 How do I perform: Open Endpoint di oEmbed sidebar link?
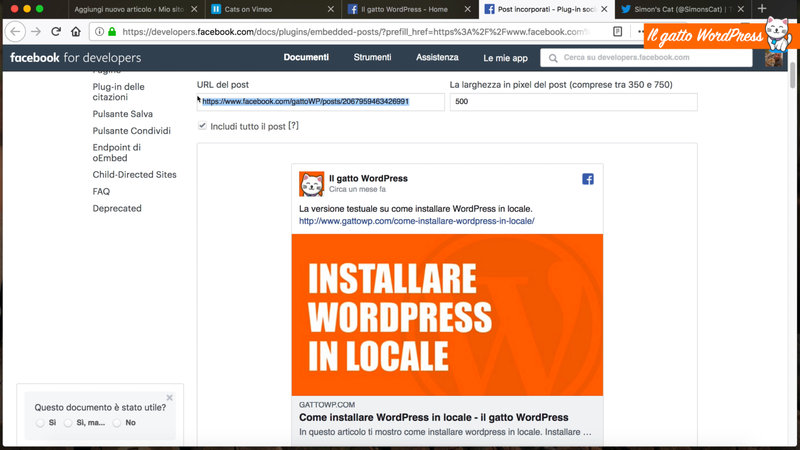pos(116,153)
